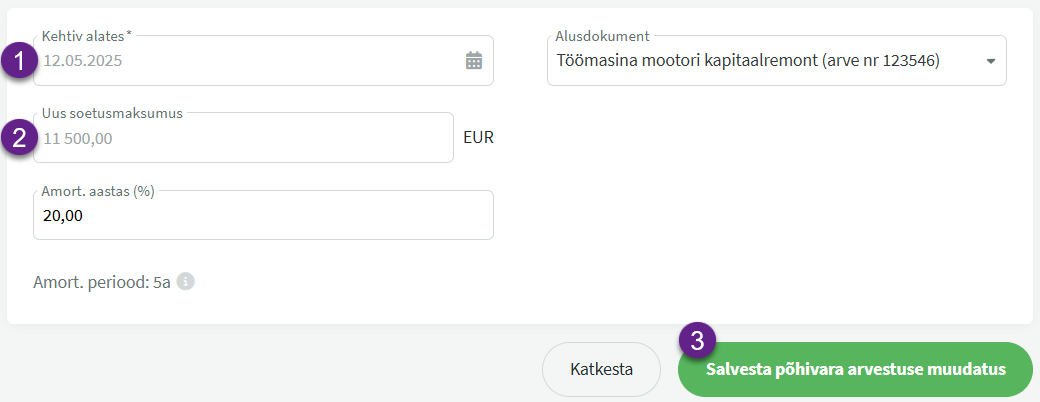Viewport: 1040px width, 402px height.
Task: Click the purple step 3 badge
Action: 698,341
